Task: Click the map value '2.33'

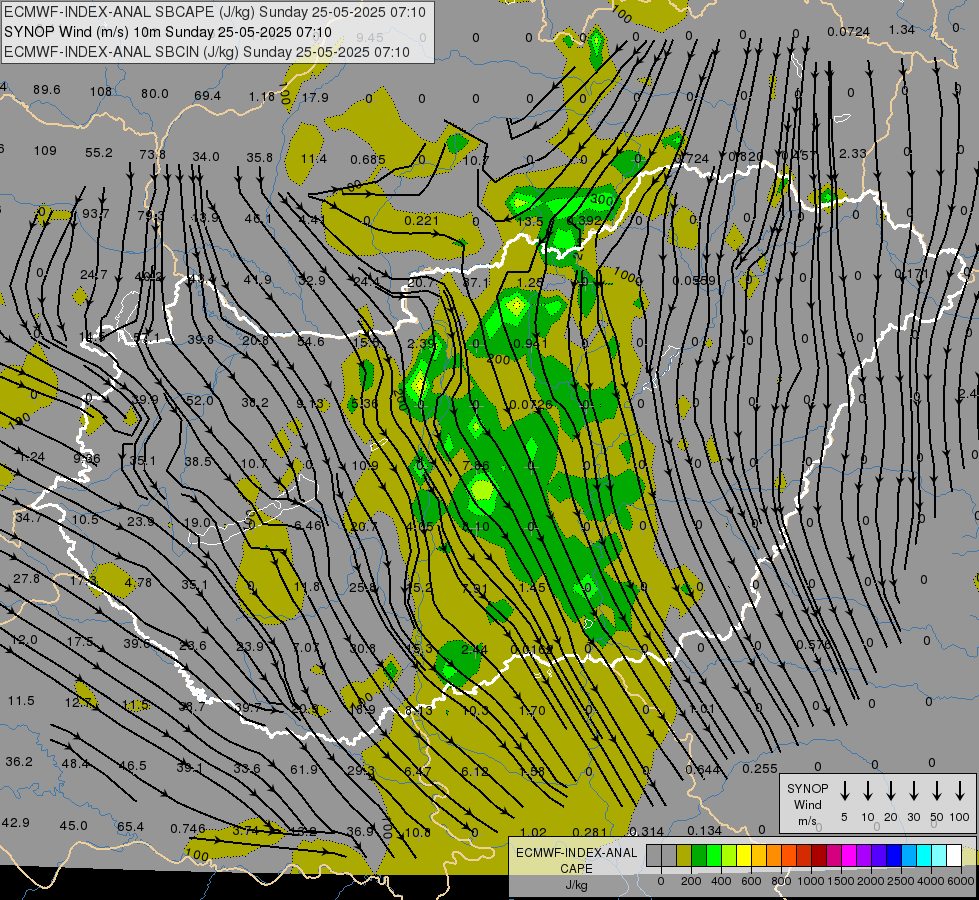Action: (x=852, y=153)
